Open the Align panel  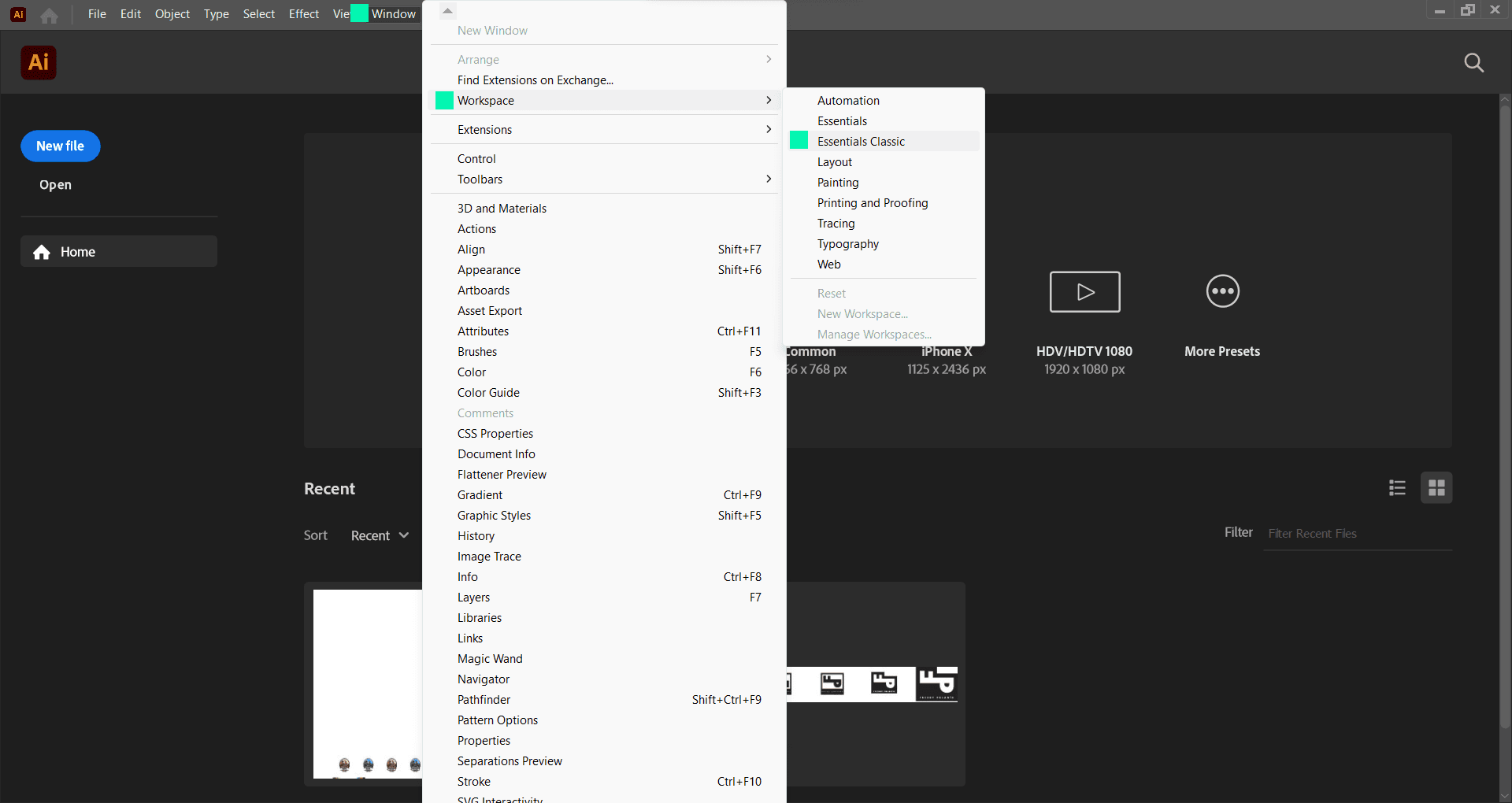[605, 249]
